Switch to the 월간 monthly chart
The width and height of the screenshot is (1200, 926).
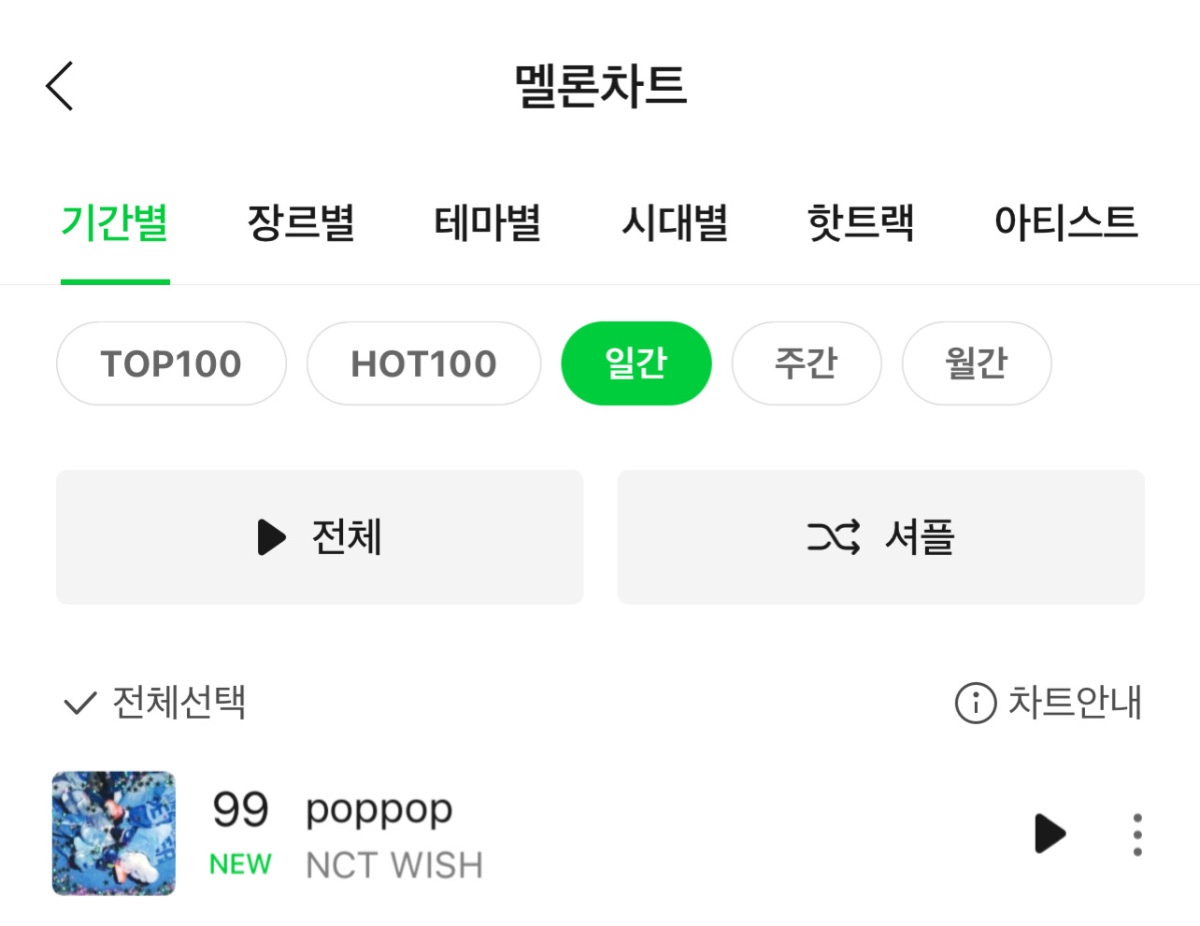[x=976, y=364]
